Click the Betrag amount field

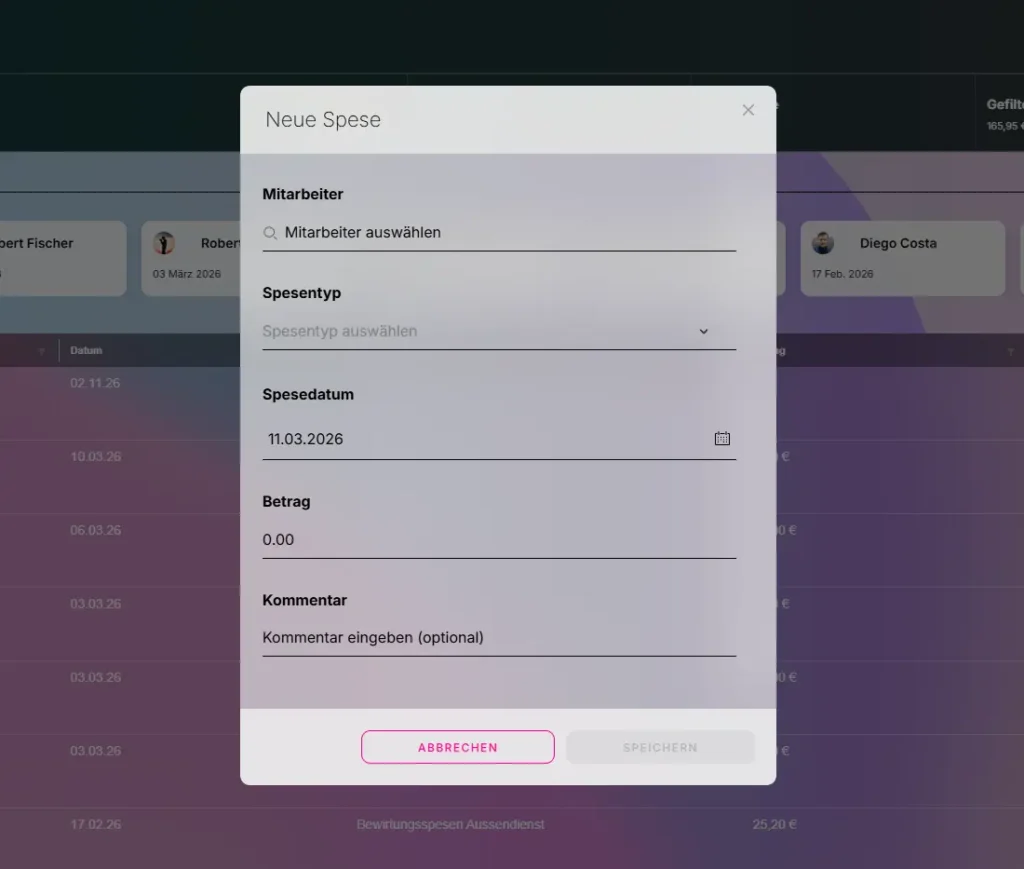[x=498, y=540]
